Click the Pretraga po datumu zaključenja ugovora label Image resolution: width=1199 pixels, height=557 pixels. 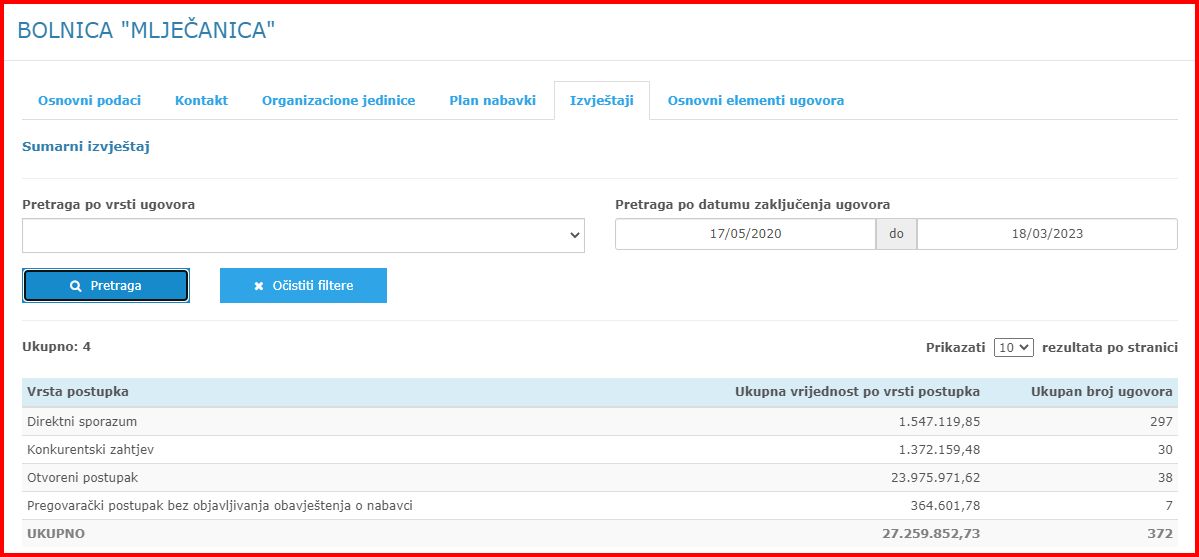[752, 205]
